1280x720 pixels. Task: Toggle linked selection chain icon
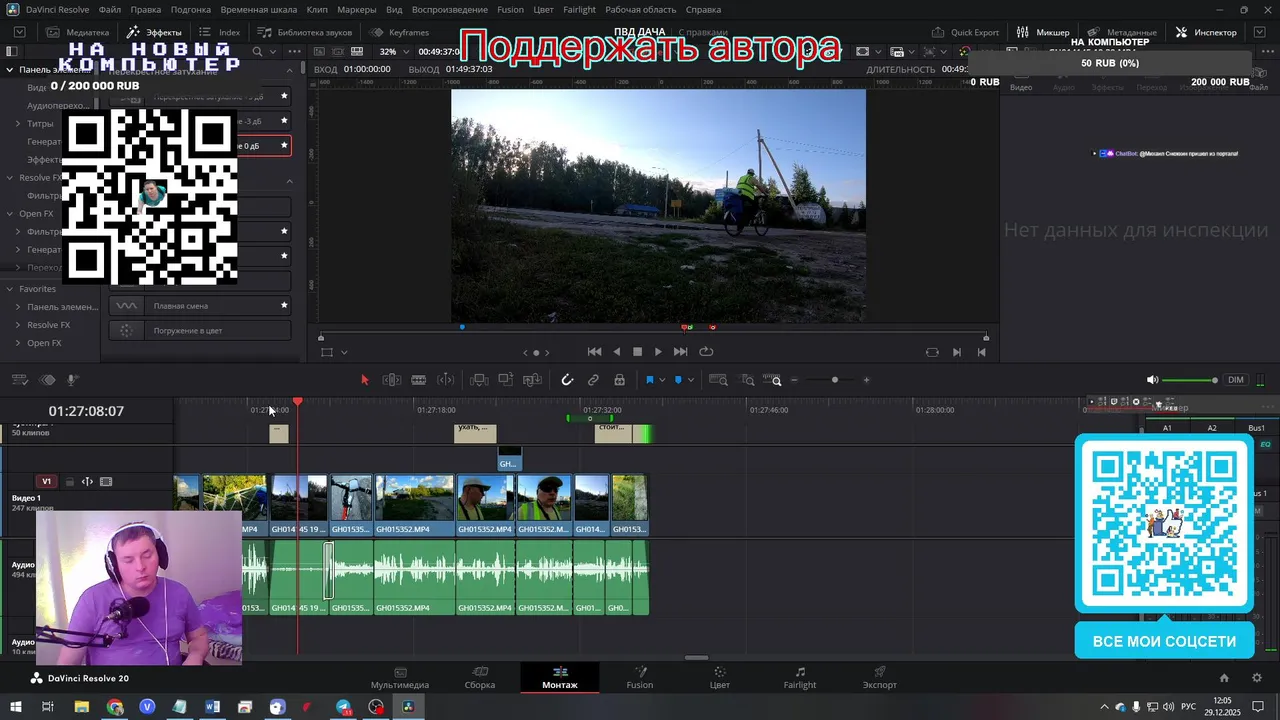pyautogui.click(x=593, y=380)
